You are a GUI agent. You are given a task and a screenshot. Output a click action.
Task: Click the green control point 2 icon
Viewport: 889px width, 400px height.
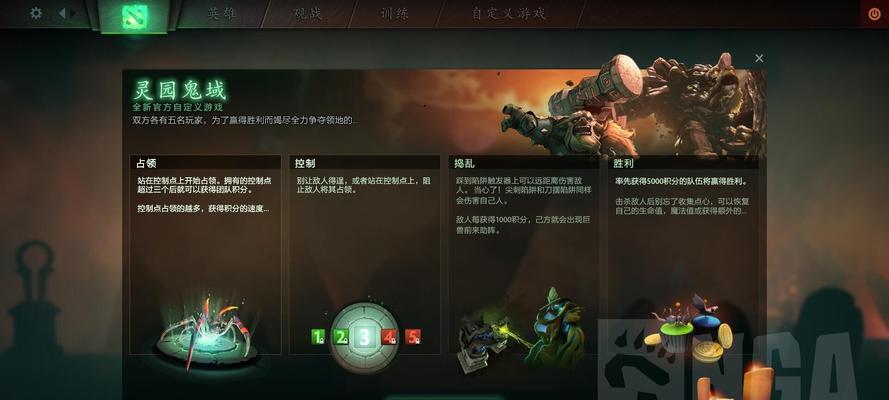[x=340, y=338]
